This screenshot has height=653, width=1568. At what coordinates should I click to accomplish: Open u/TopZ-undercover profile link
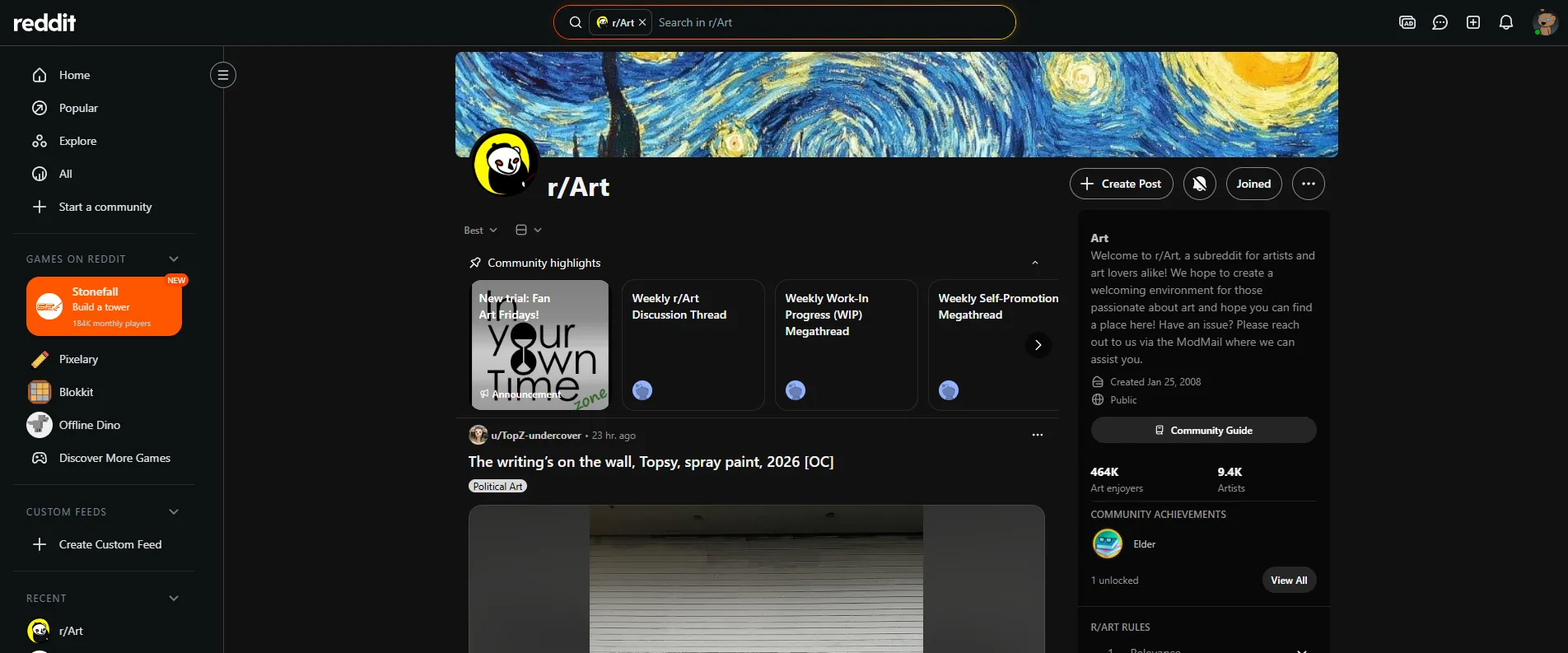click(x=536, y=436)
